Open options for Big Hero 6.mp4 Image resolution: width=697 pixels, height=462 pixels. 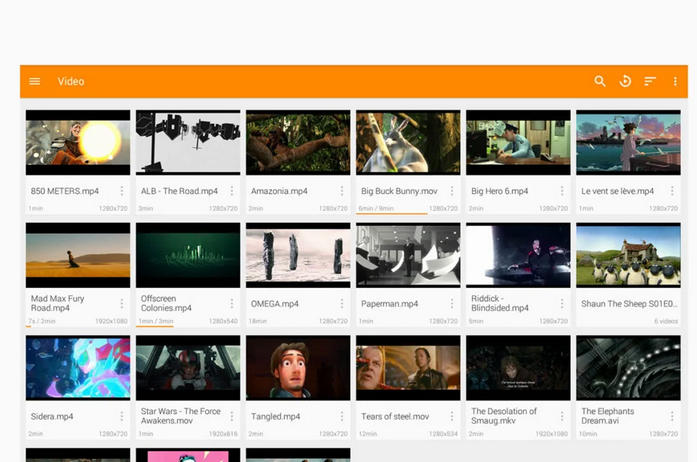click(562, 191)
